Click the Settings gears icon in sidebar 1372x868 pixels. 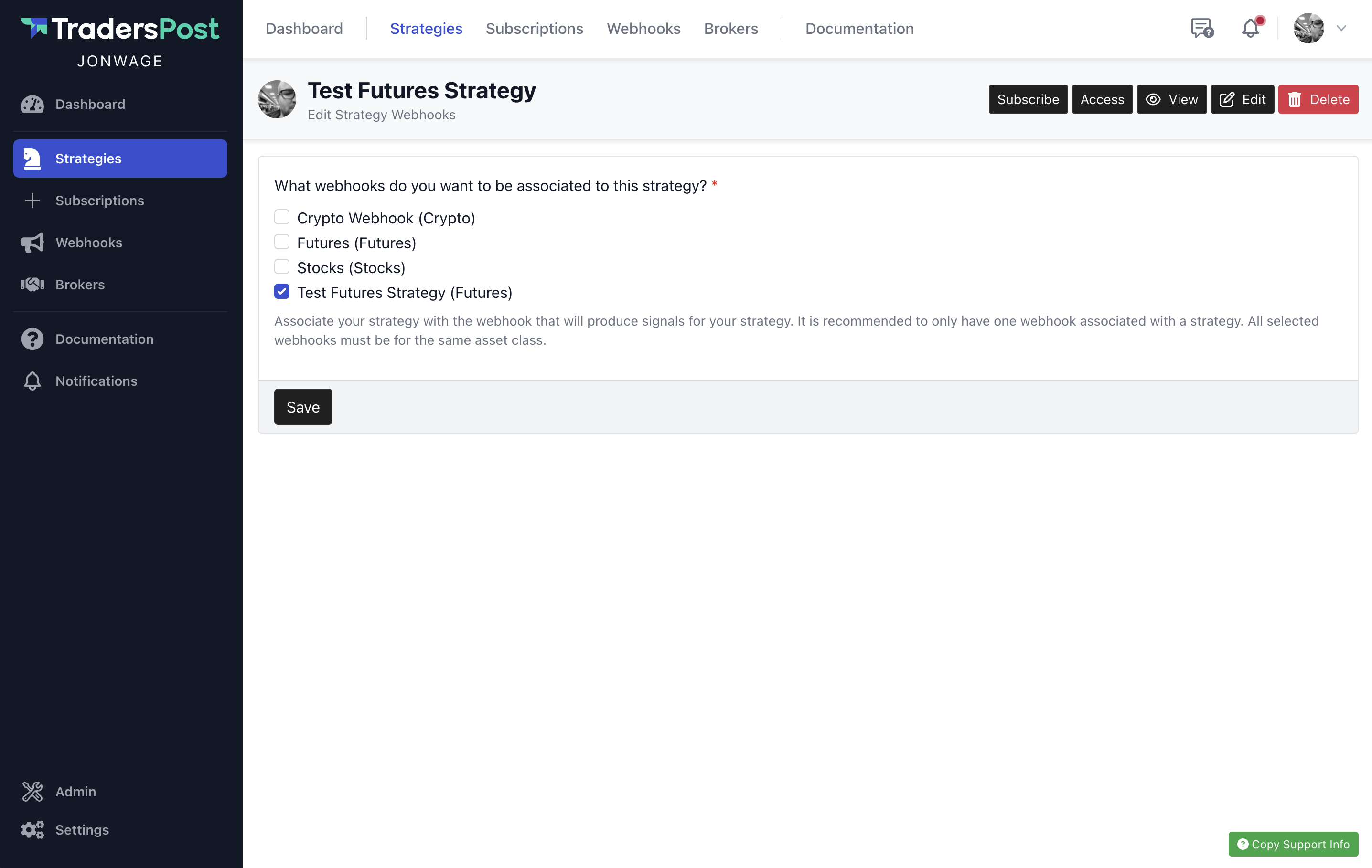32,829
